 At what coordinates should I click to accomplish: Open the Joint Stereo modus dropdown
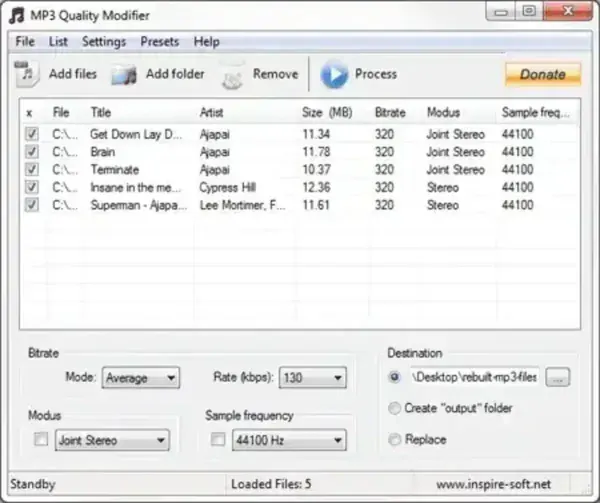click(112, 440)
